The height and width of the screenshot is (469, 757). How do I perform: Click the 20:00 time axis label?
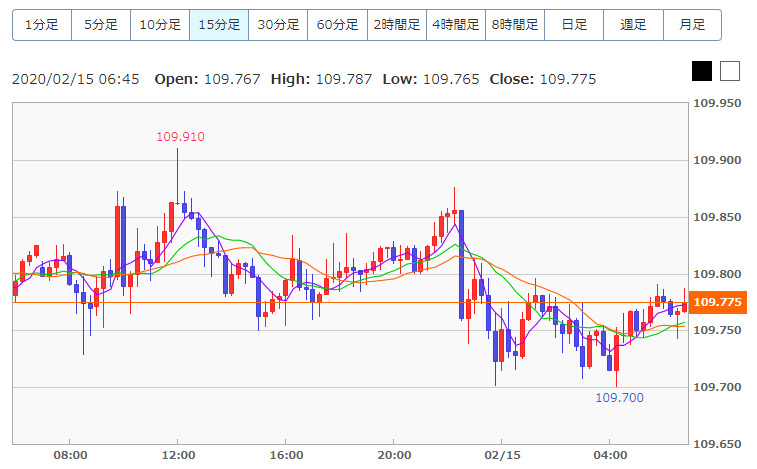click(394, 455)
